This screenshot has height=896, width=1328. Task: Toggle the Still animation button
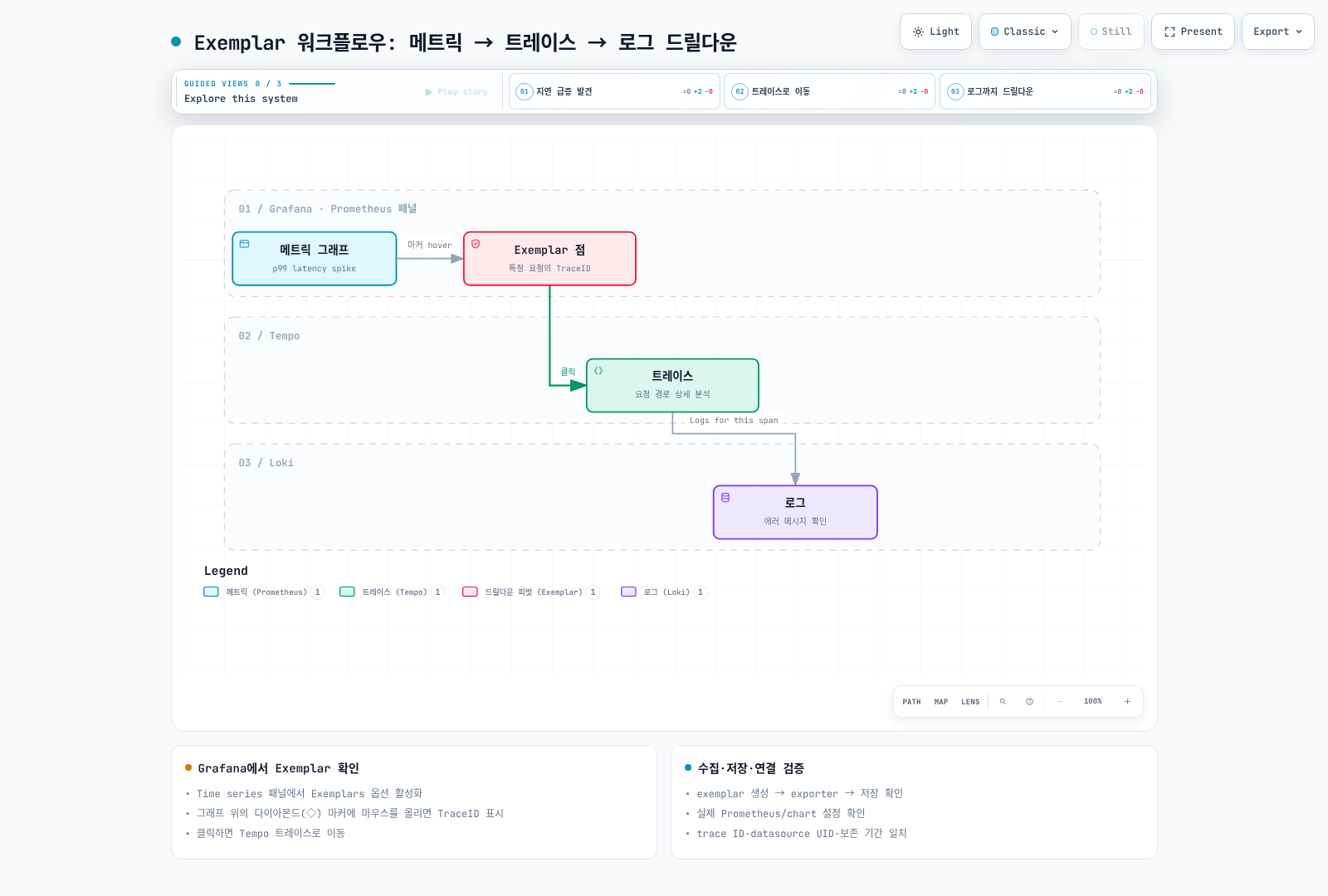point(1111,32)
